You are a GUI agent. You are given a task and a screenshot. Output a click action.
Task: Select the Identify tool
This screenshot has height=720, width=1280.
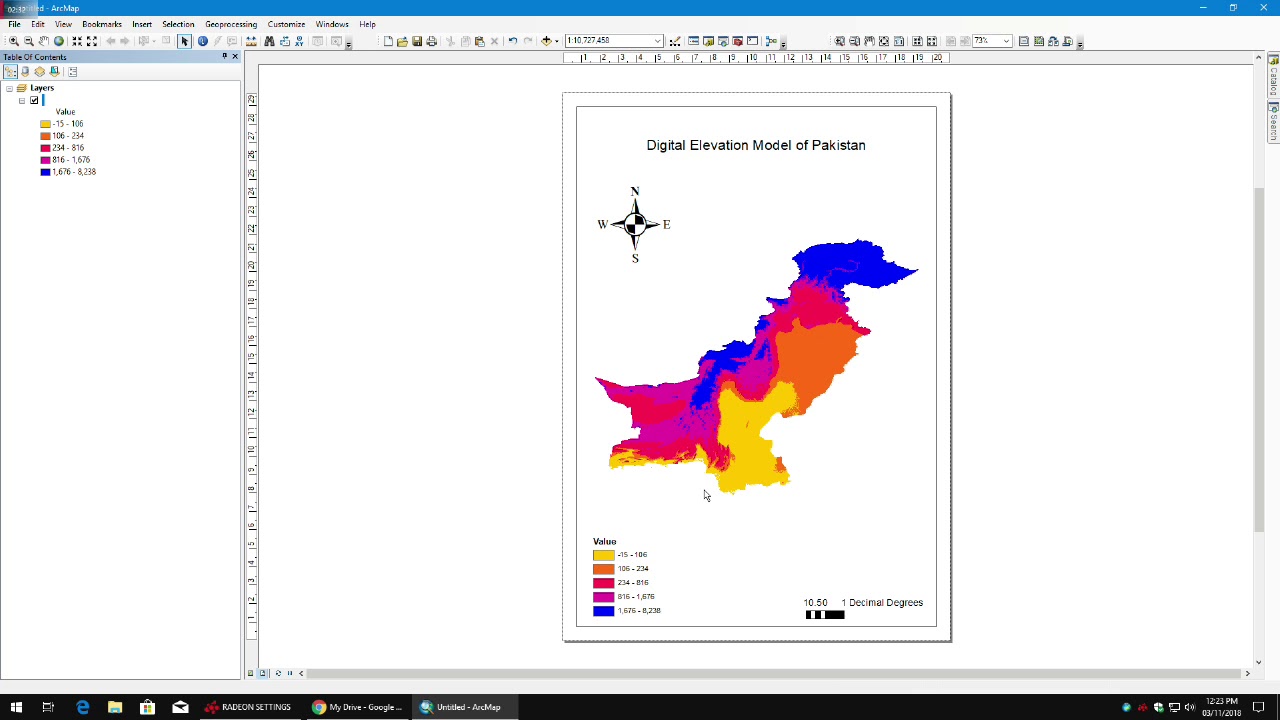[x=202, y=41]
